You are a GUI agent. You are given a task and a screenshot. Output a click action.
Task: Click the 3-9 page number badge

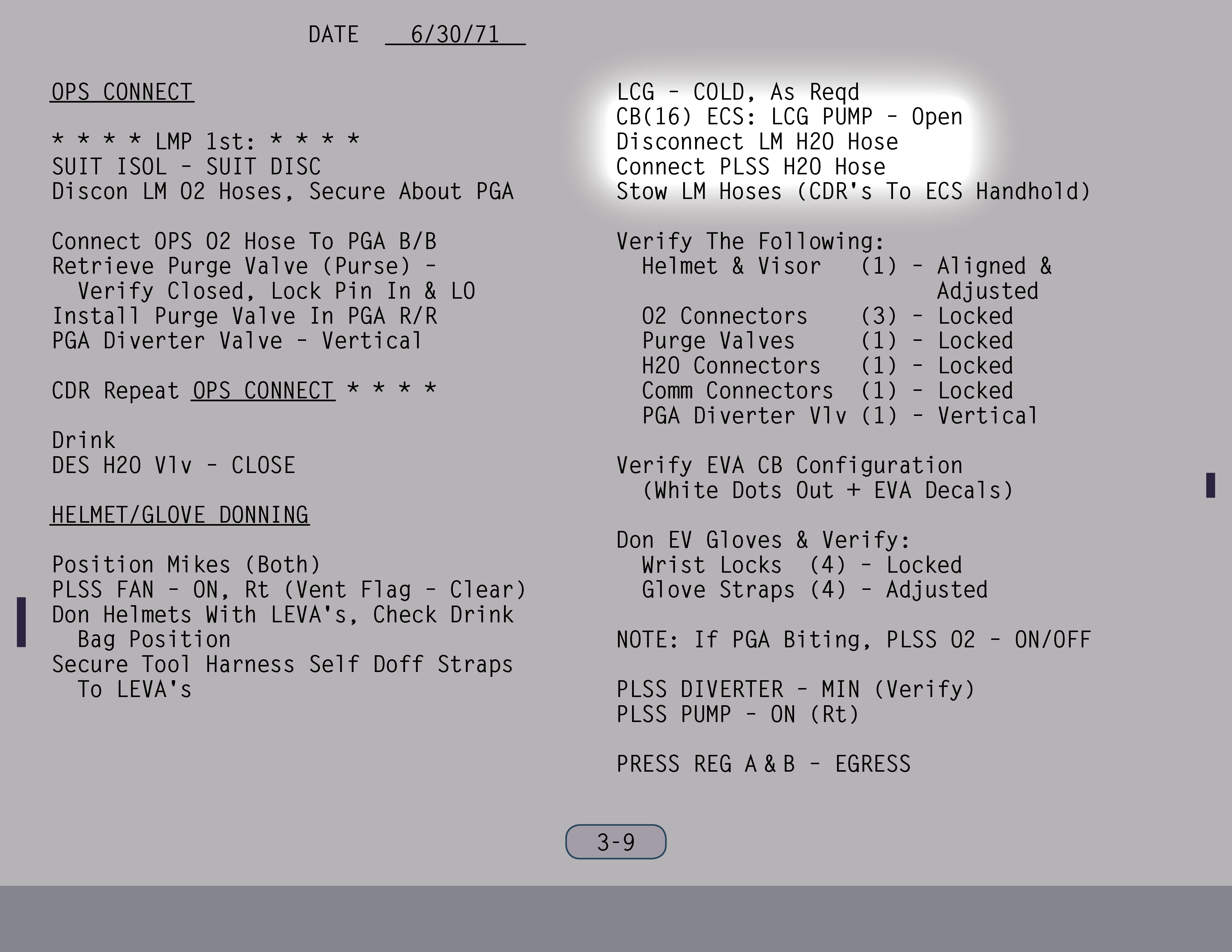click(x=615, y=842)
